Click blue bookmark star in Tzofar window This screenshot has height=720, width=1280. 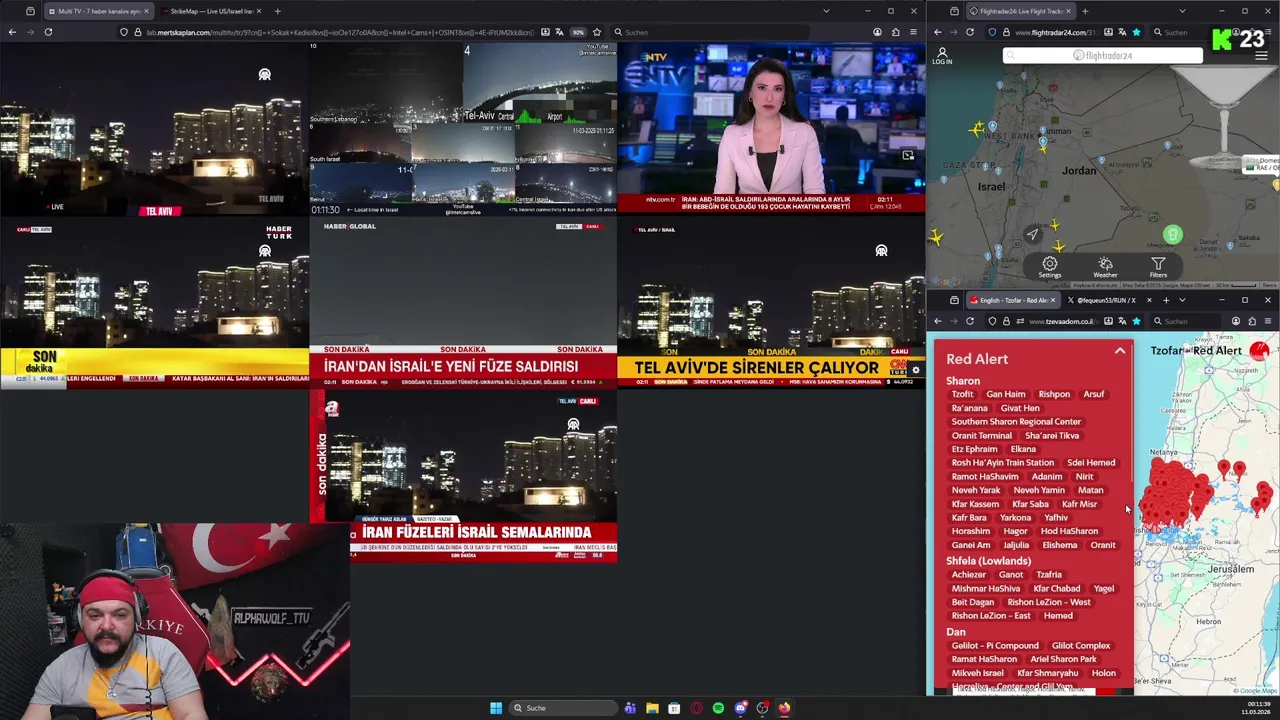coord(1136,321)
